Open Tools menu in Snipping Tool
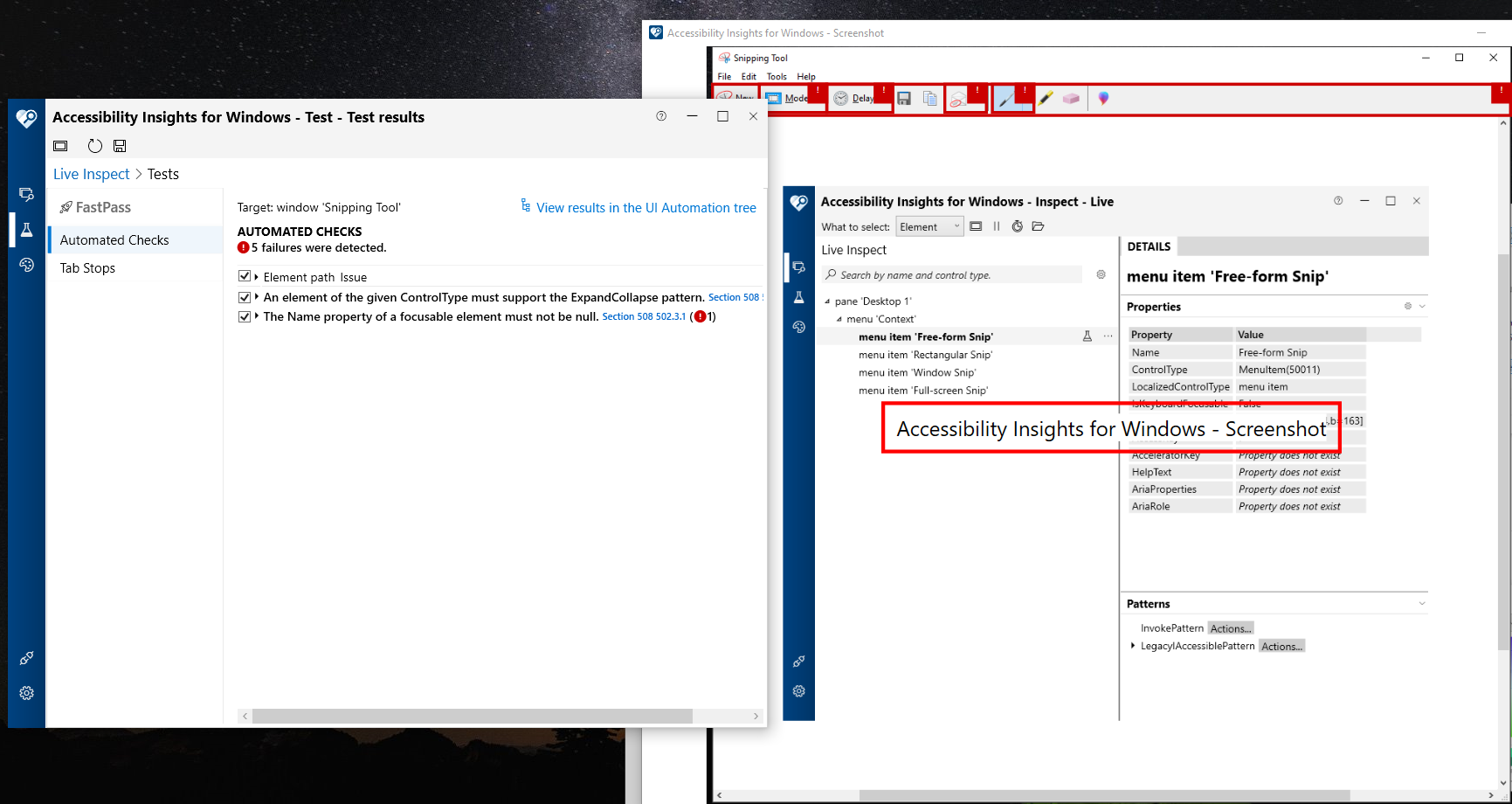The width and height of the screenshot is (1512, 804). 777,76
